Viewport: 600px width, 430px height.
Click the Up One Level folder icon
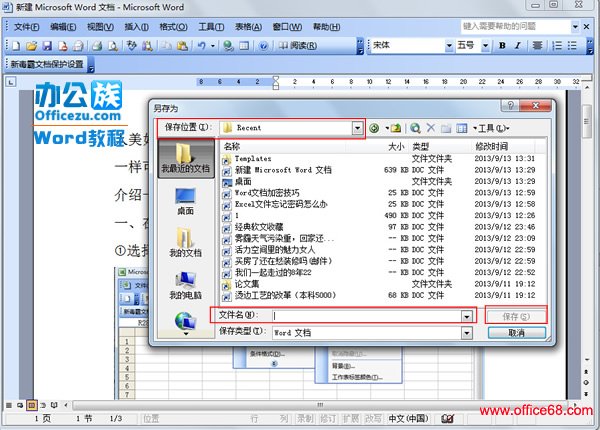396,128
